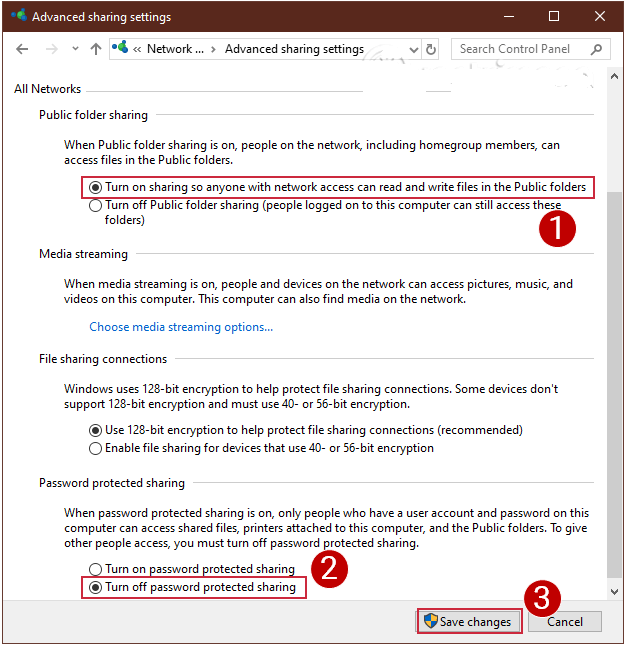Click the back navigation arrow
The width and height of the screenshot is (624, 645).
pyautogui.click(x=22, y=49)
